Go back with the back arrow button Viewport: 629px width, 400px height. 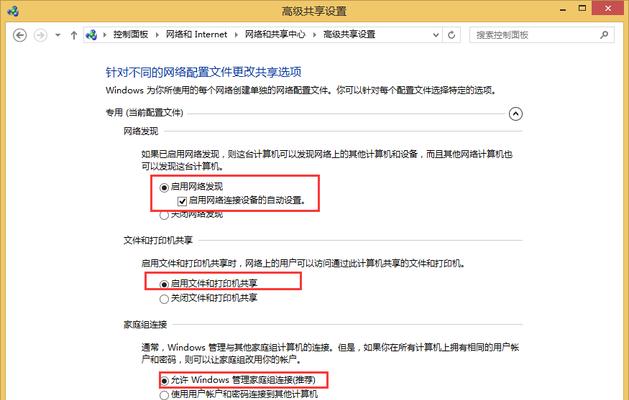coord(20,35)
